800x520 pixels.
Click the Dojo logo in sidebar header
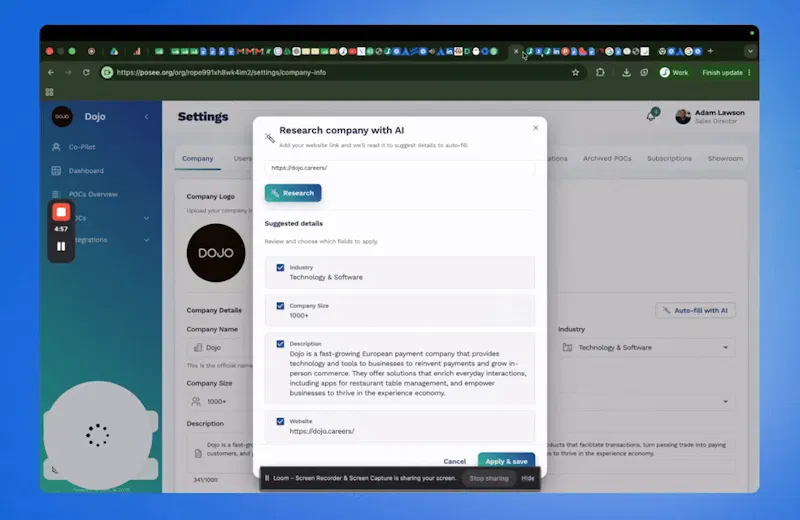tap(62, 116)
